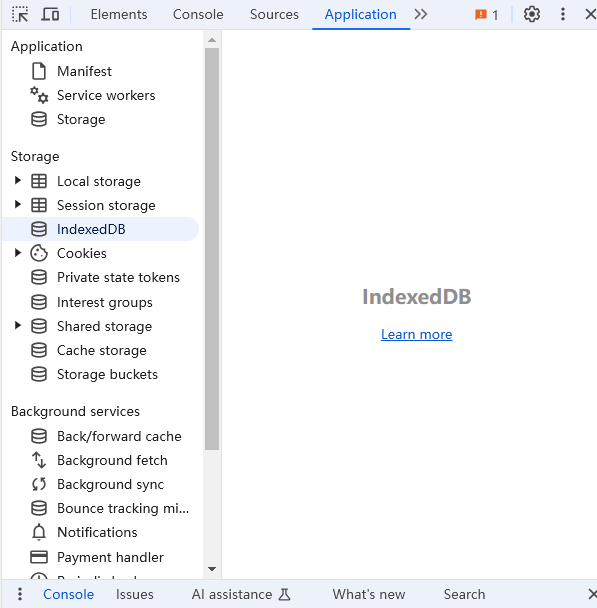Follow the Learn more link
Image resolution: width=597 pixels, height=608 pixels.
pos(416,334)
